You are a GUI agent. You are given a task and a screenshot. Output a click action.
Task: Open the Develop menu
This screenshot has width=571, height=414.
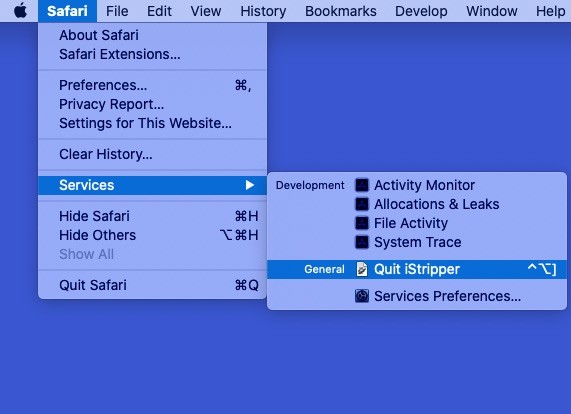tap(421, 11)
